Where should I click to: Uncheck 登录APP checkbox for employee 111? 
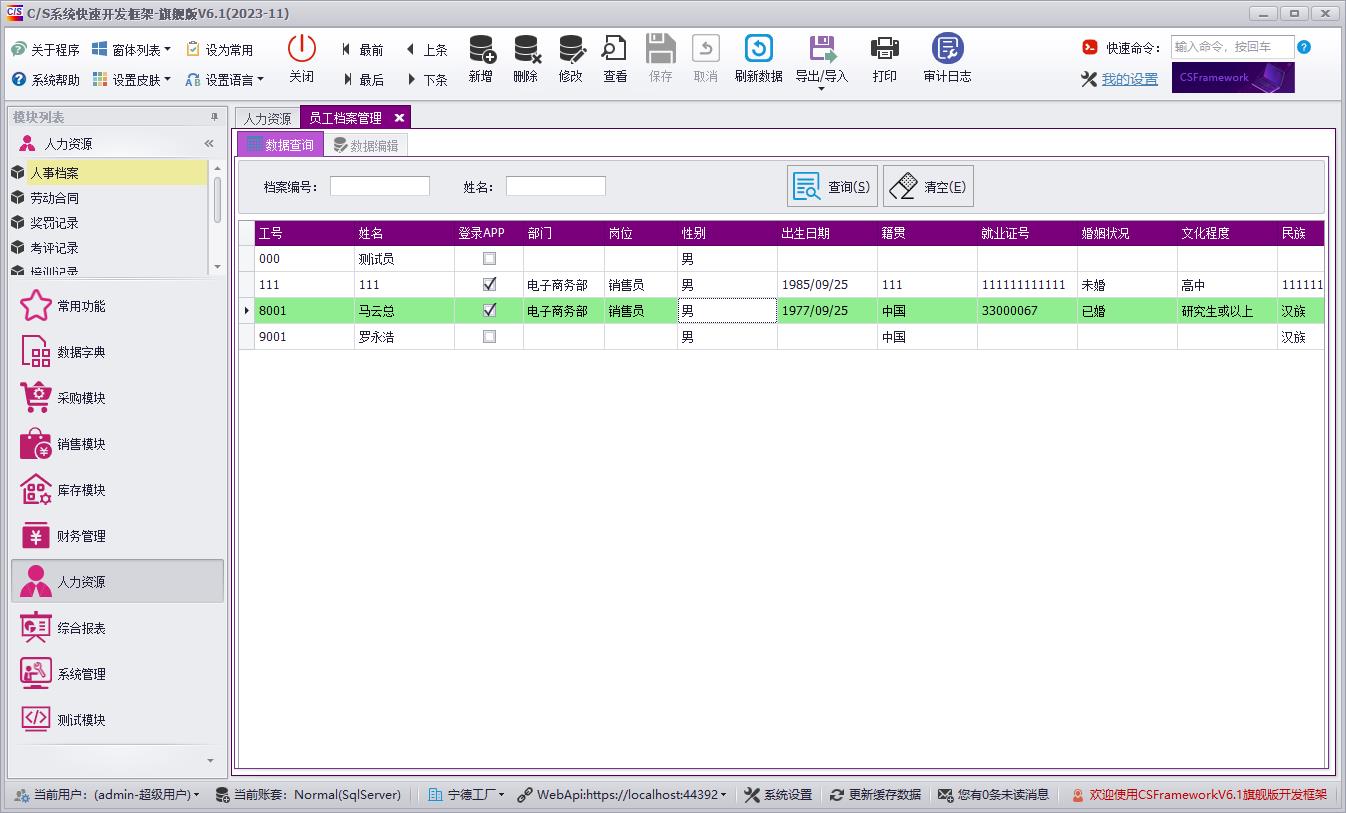(x=489, y=285)
